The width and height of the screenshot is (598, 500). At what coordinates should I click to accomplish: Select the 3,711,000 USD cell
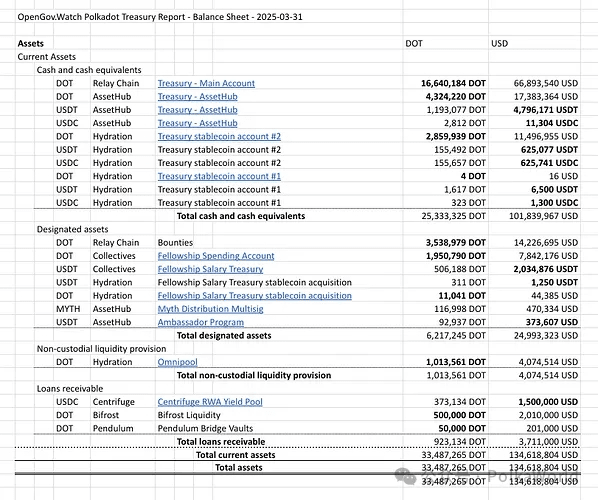[x=548, y=442]
